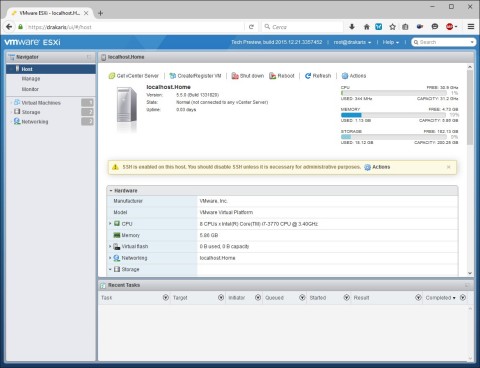Click the localhost.Home breadcrumb title
This screenshot has width=480, height=368.
point(126,57)
